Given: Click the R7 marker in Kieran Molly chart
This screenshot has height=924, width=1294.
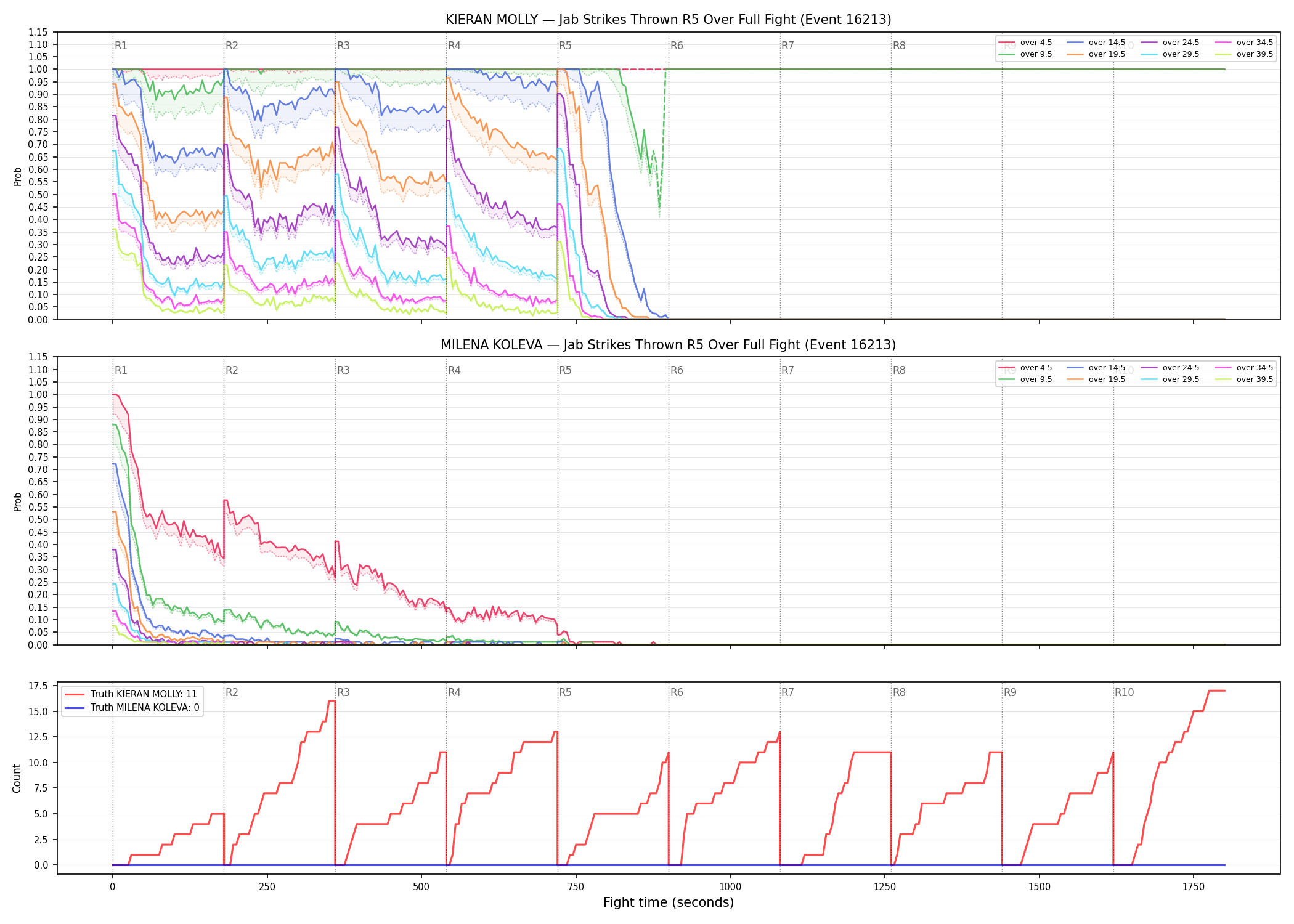Looking at the screenshot, I should tap(787, 46).
